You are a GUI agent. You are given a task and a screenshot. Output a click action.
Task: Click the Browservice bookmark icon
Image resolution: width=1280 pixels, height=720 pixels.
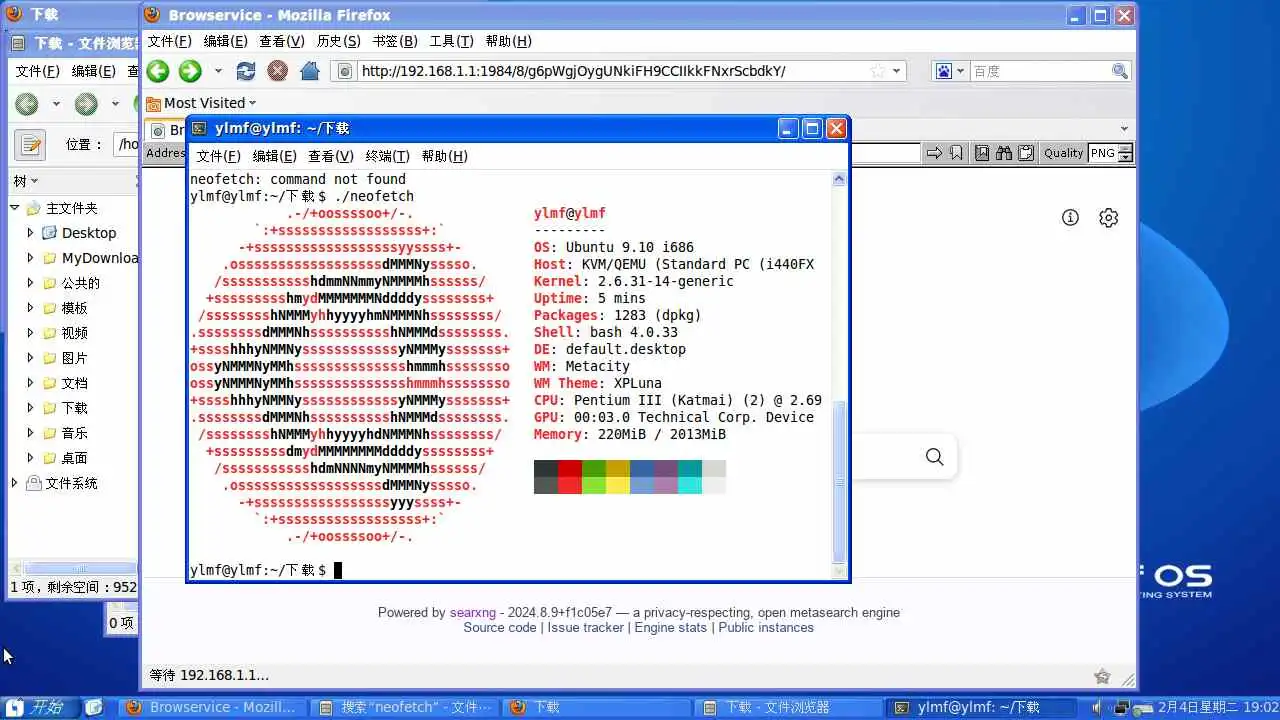click(x=957, y=153)
